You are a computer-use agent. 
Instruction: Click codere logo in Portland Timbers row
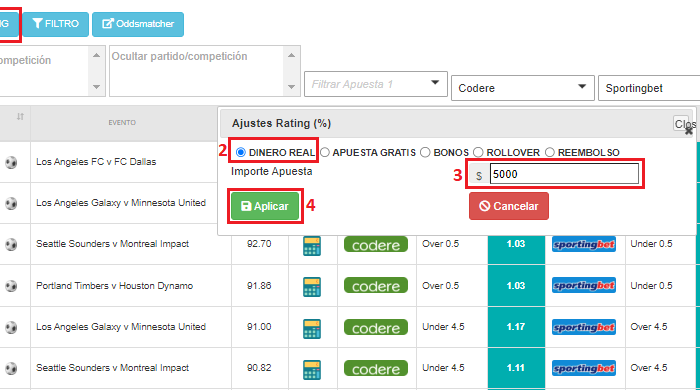click(x=376, y=286)
